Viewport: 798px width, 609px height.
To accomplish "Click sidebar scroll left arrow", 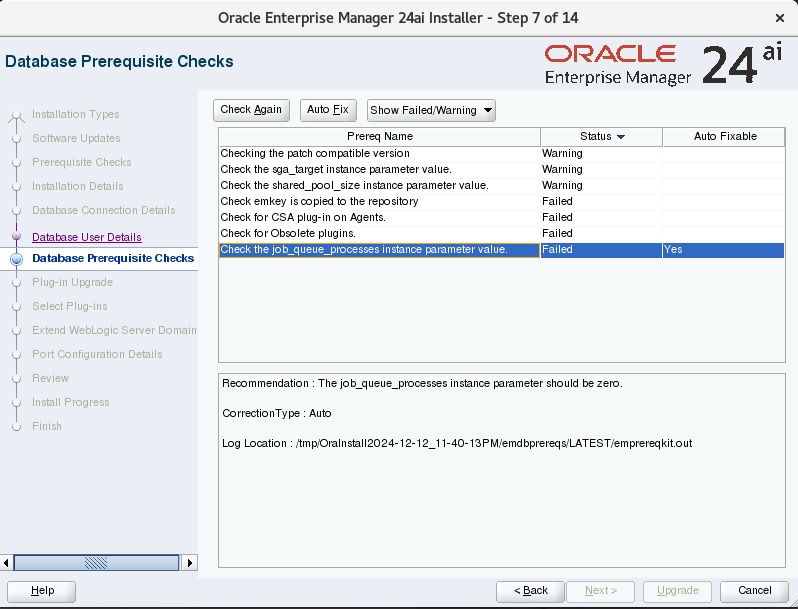I will pyautogui.click(x=6, y=563).
